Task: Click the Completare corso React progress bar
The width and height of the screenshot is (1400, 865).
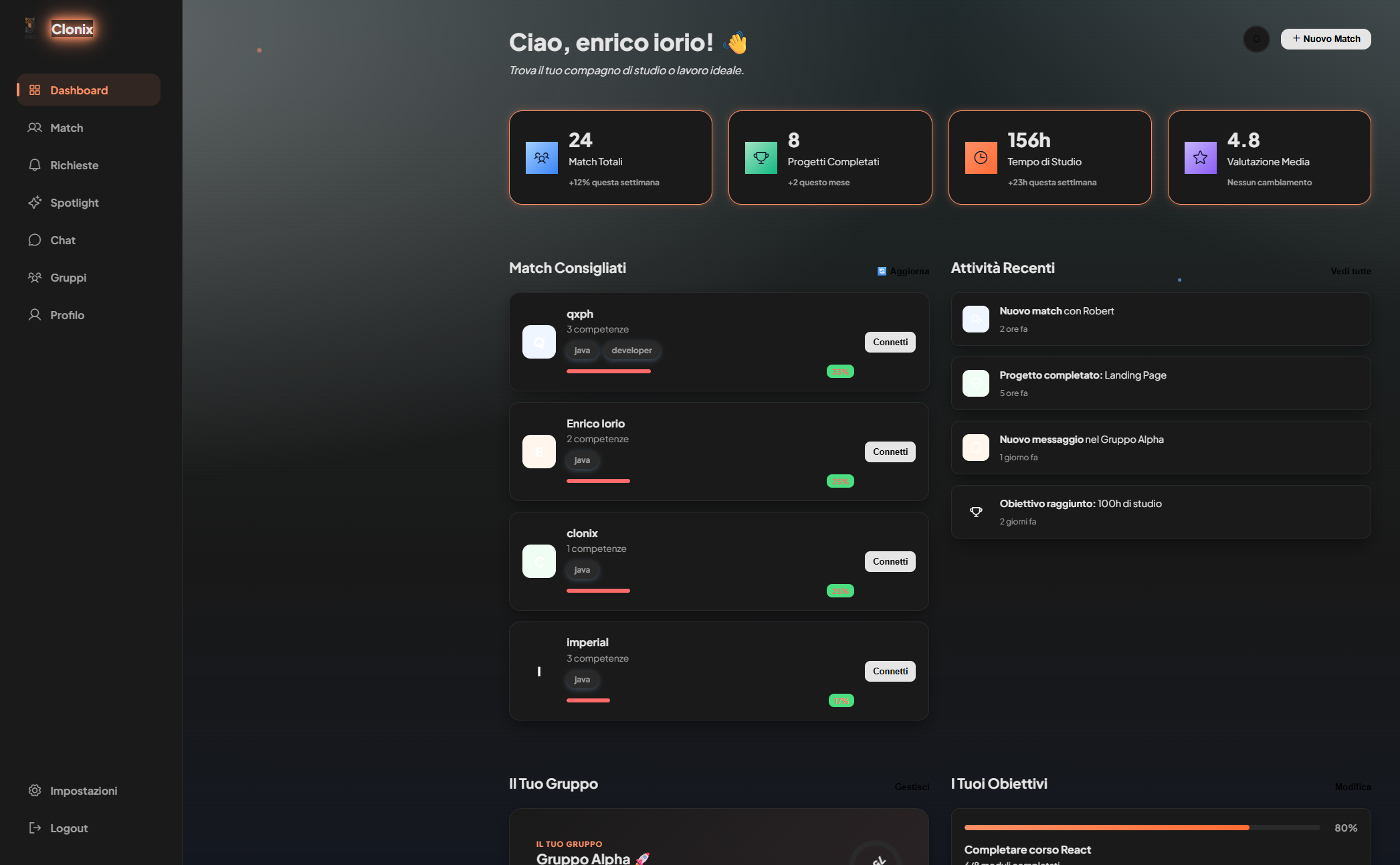Action: [1142, 828]
